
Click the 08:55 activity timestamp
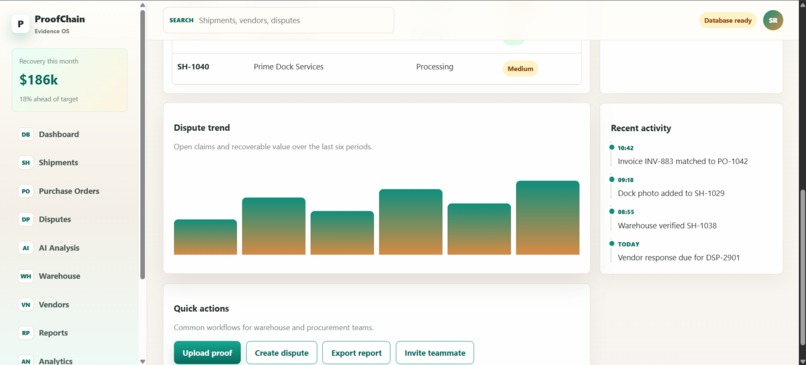[x=626, y=212]
